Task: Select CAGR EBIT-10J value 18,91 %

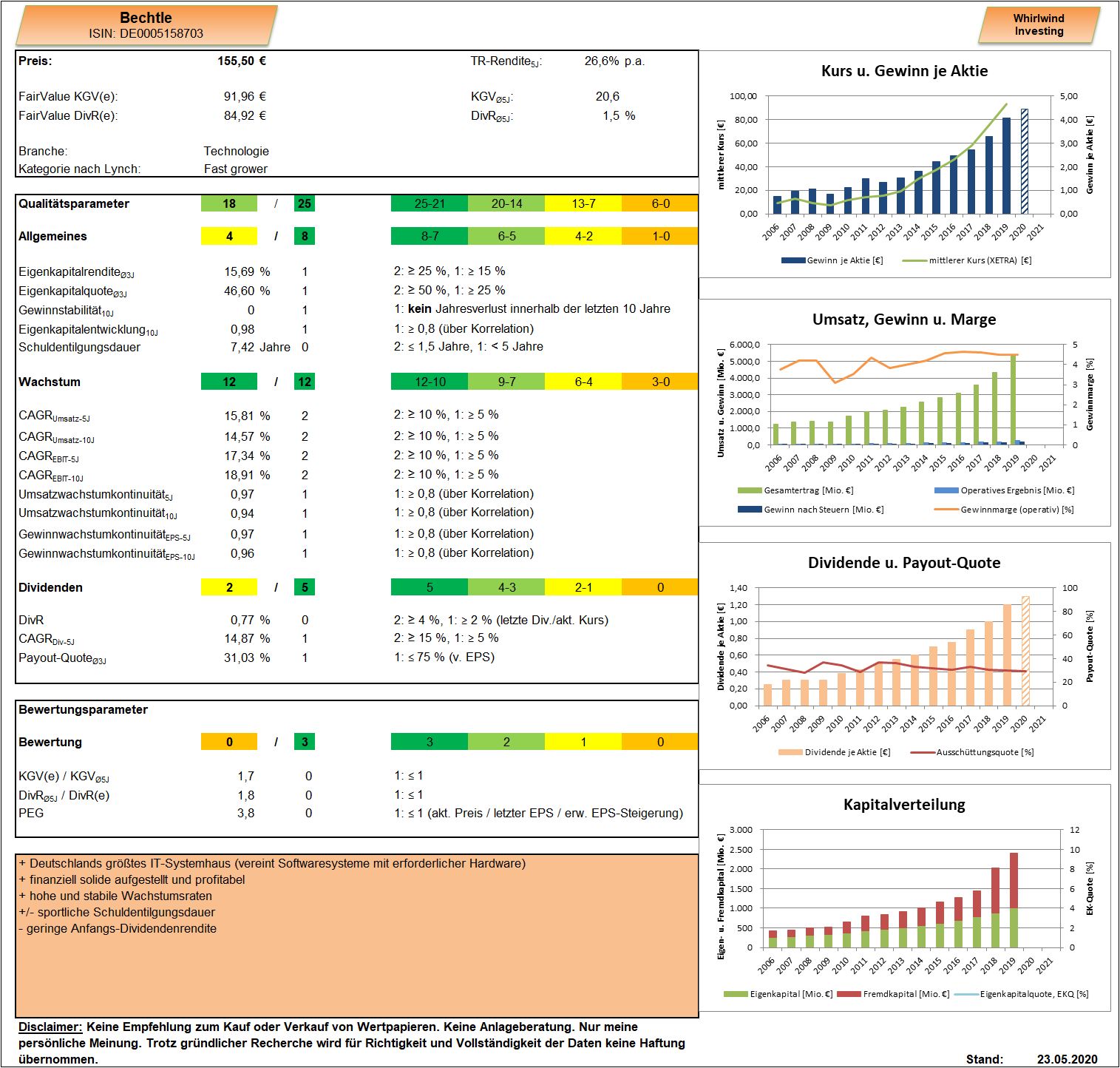Action: [247, 475]
